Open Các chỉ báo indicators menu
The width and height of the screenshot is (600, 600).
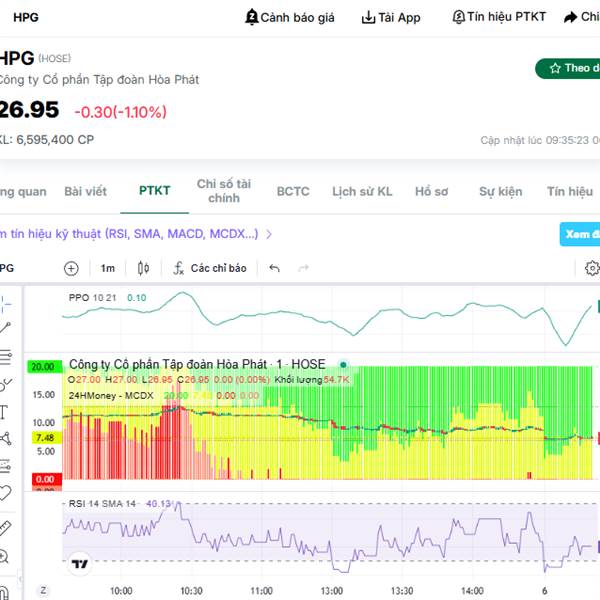210,268
